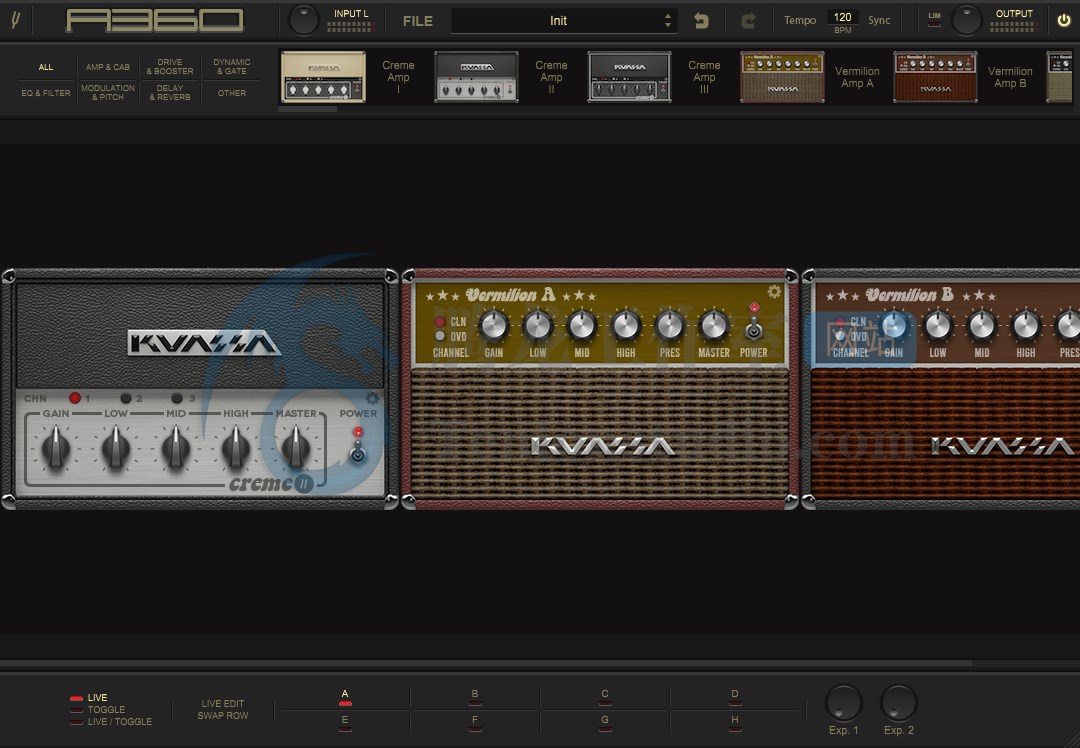Image resolution: width=1080 pixels, height=748 pixels.
Task: Open the Vermilion A settings gear
Action: click(x=774, y=291)
